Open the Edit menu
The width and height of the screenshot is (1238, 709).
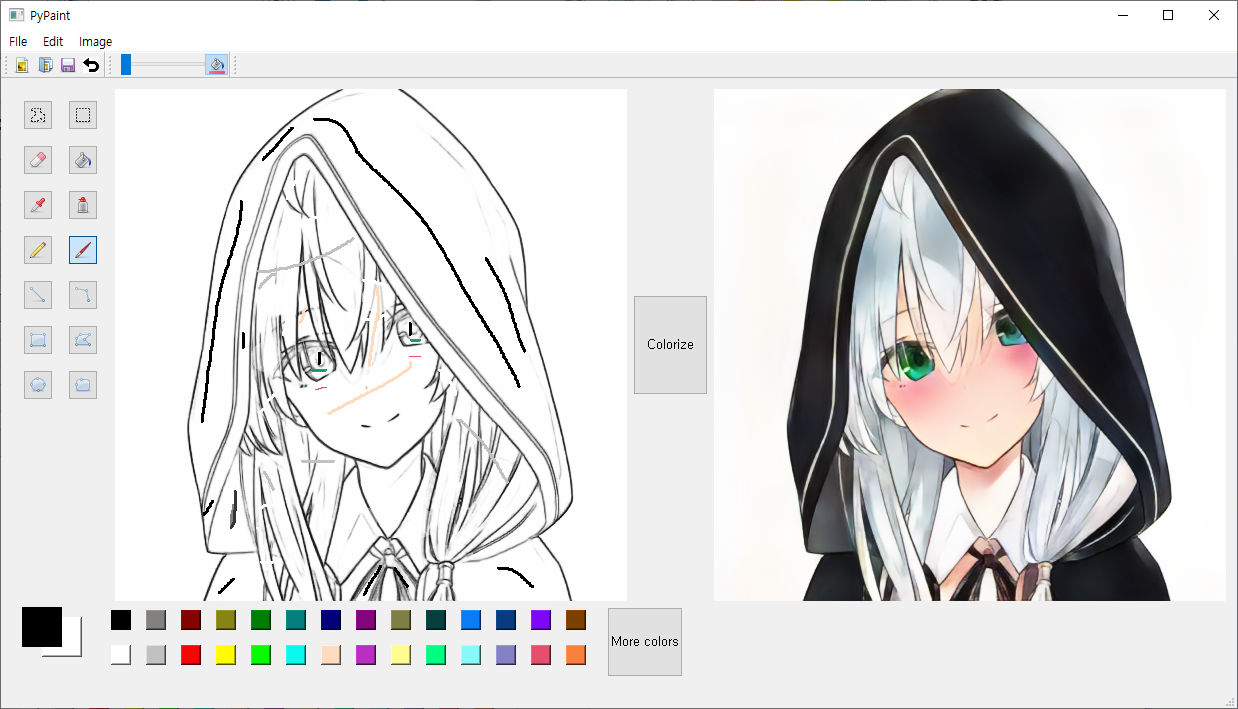(x=53, y=42)
